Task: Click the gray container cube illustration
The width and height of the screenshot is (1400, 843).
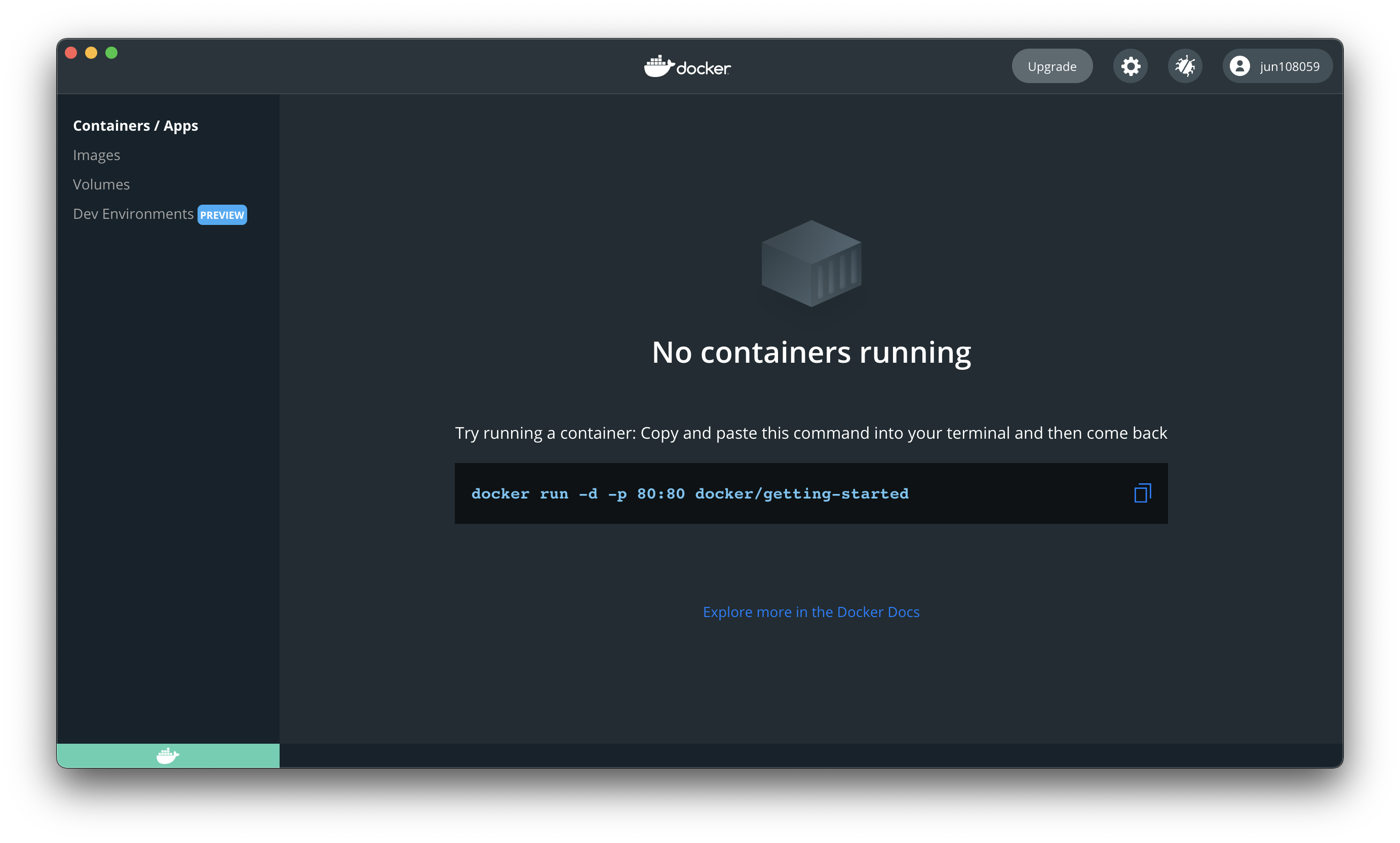Action: [x=811, y=263]
